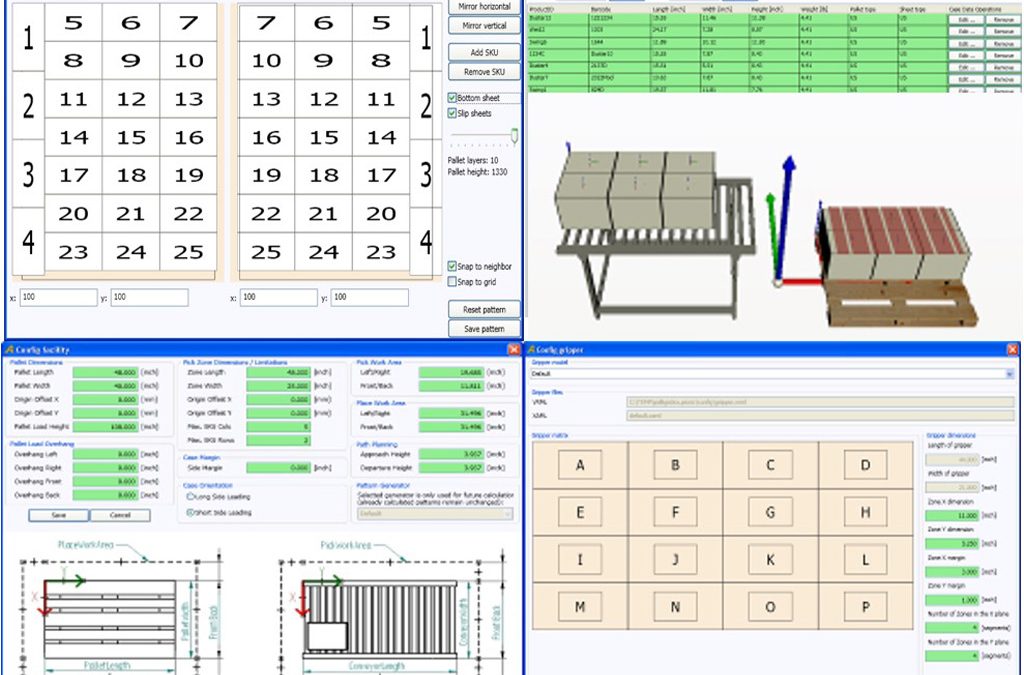
Task: Click the Pallet Length value field
Action: (x=105, y=372)
